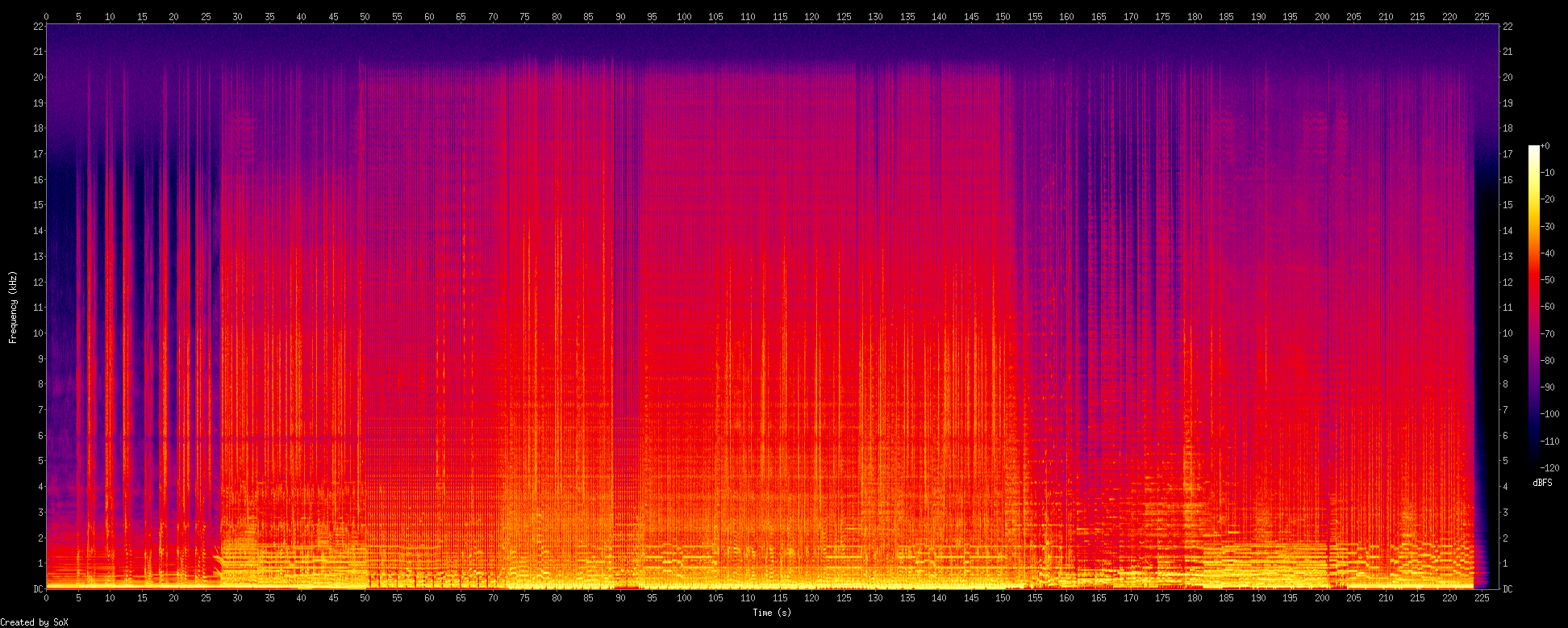Click the 225 second tick on bottom axis
The width and height of the screenshot is (1568, 628).
click(x=1482, y=598)
